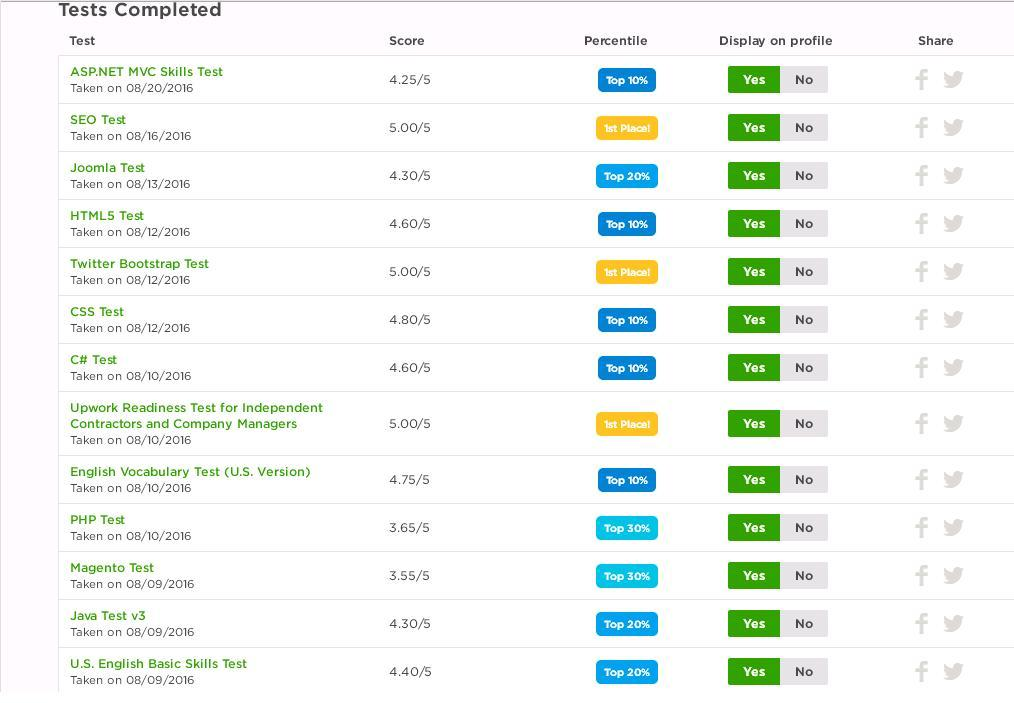Select Yes for U.S. English Basic Skills Test
This screenshot has width=1014, height=703.
754,672
